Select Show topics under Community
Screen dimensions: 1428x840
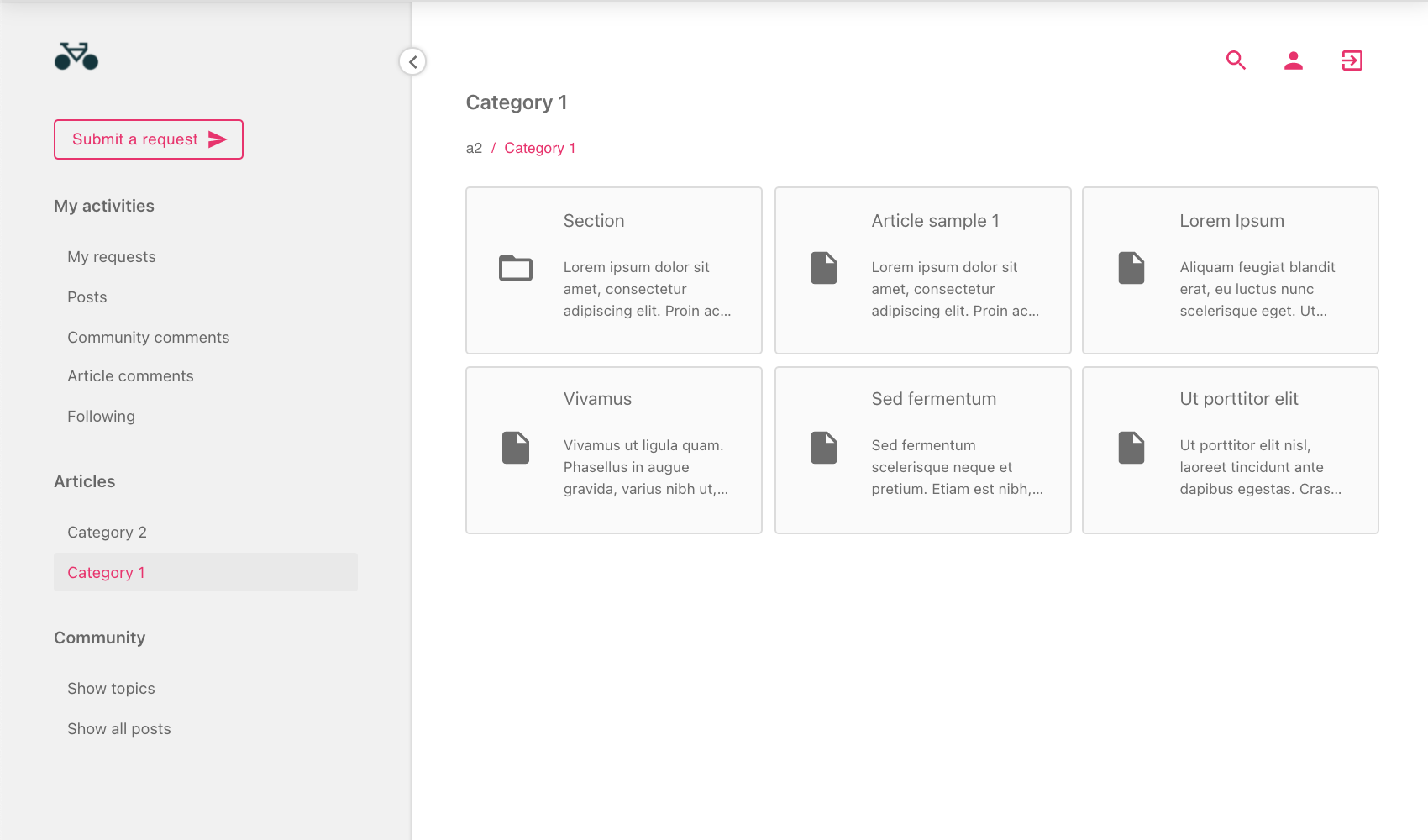tap(111, 689)
